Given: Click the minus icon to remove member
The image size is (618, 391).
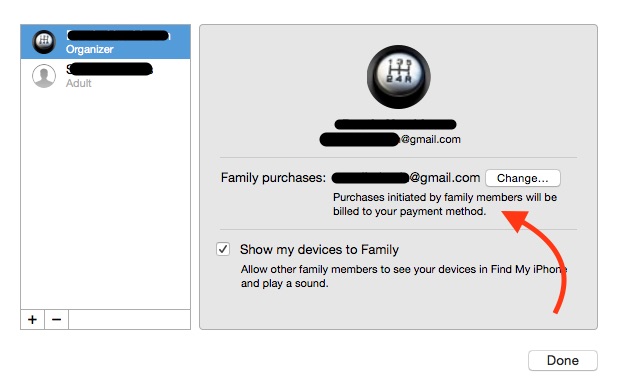Looking at the screenshot, I should coord(56,319).
